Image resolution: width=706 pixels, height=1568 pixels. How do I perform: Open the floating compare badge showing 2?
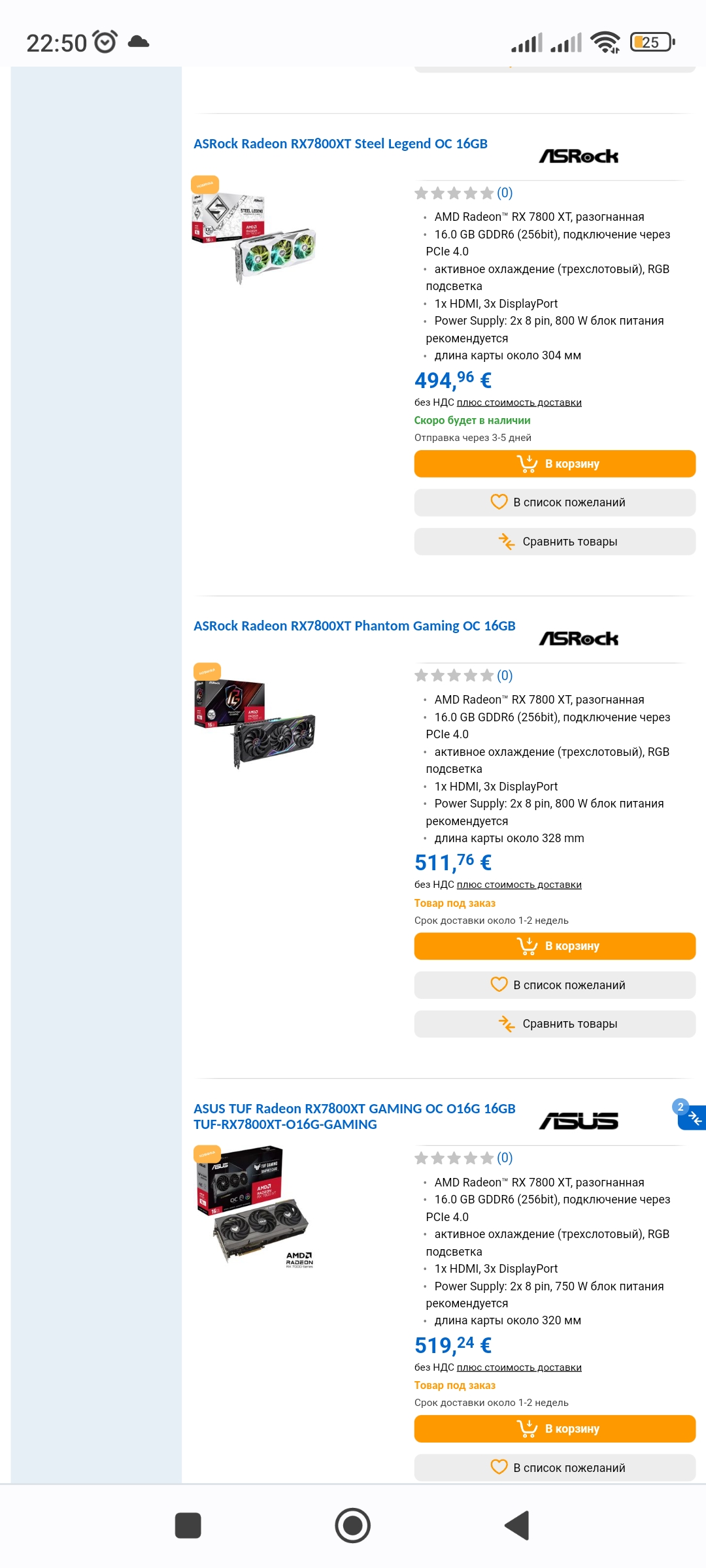690,1116
